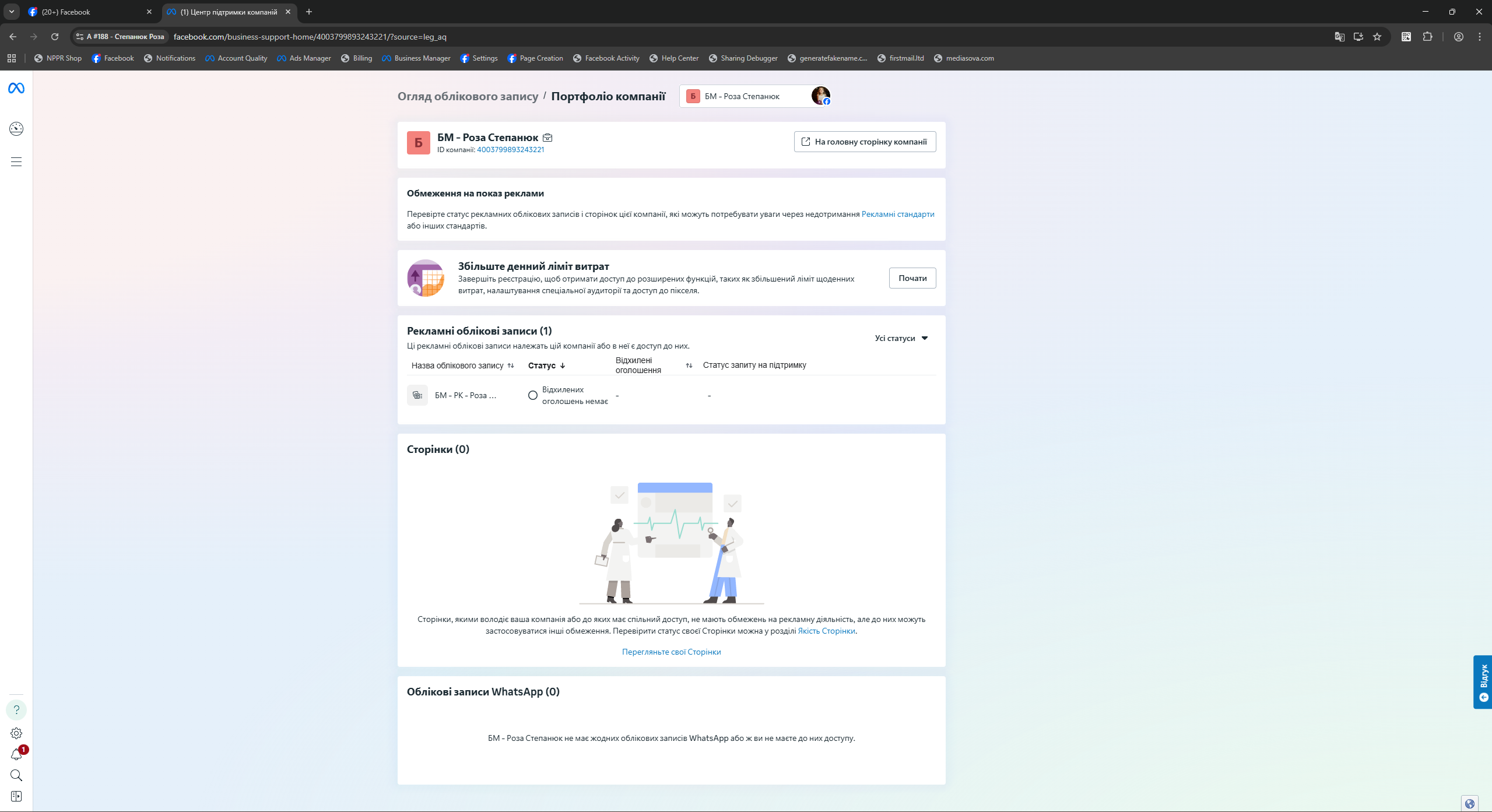This screenshot has width=1492, height=812.
Task: Open the account overview gauge icon
Action: (x=16, y=129)
